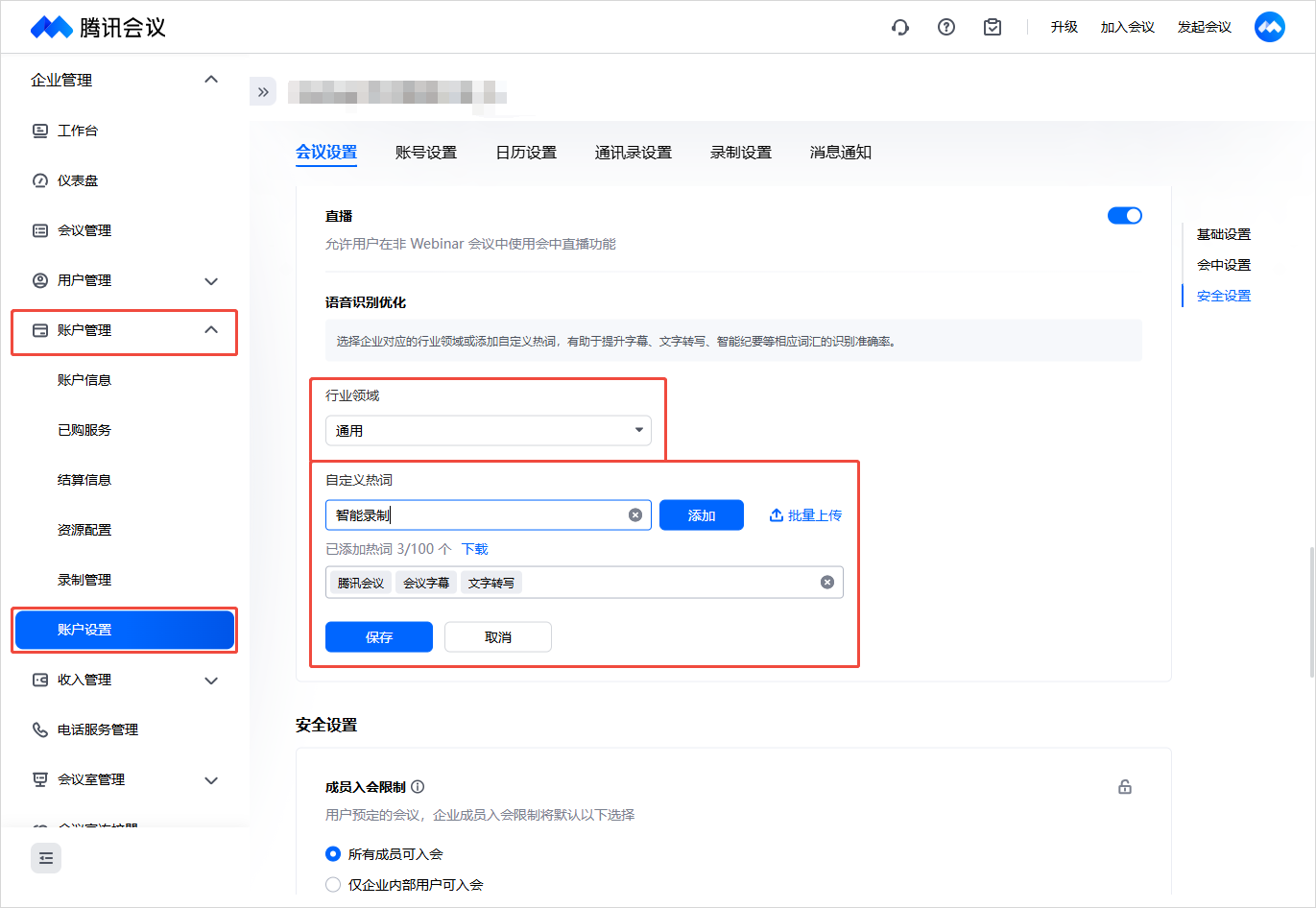
Task: Toggle the 直播 switch off
Action: pyautogui.click(x=1125, y=216)
